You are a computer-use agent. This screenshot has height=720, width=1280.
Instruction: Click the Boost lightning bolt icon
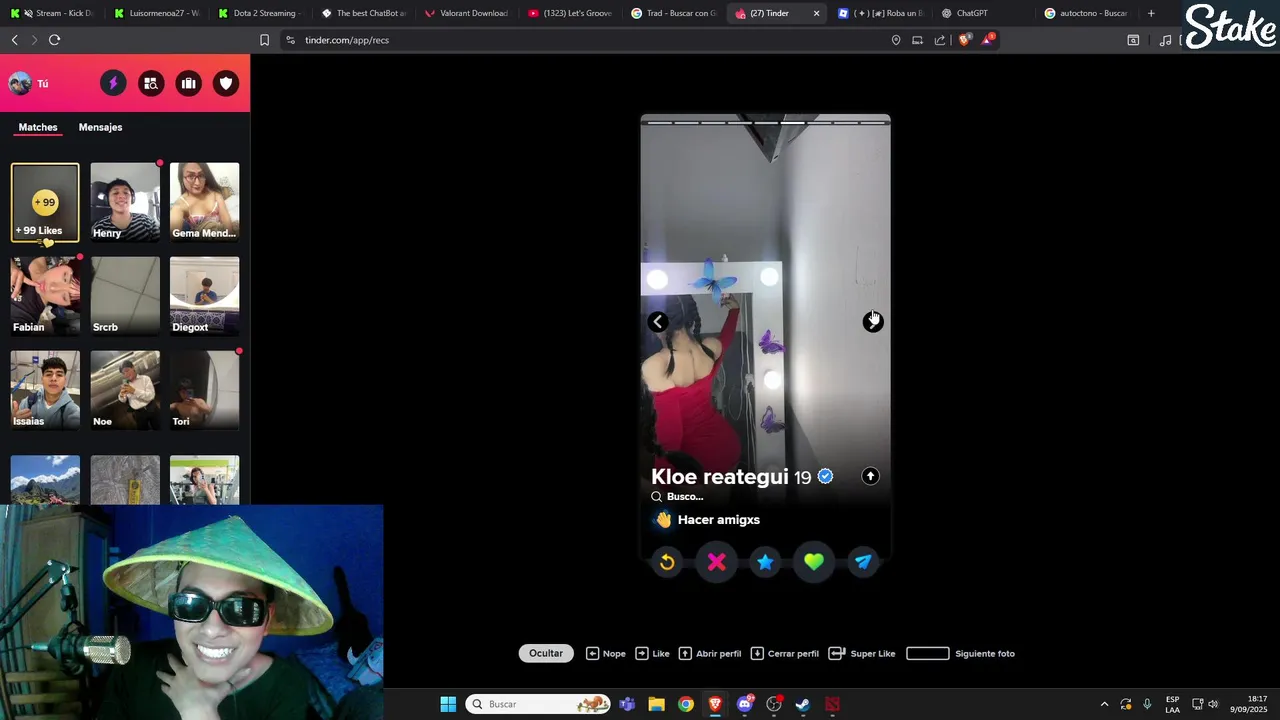[113, 83]
